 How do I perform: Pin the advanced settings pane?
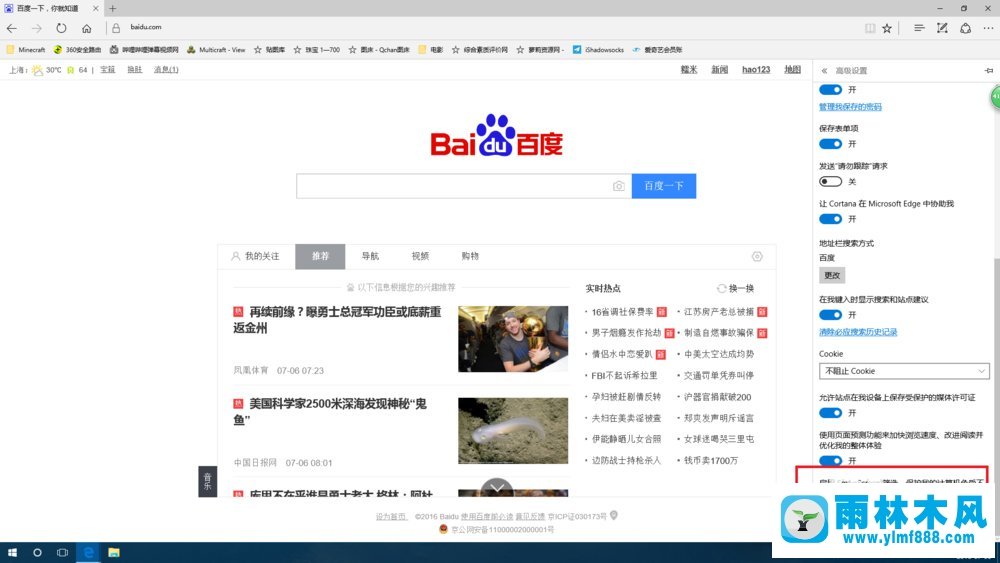(989, 71)
